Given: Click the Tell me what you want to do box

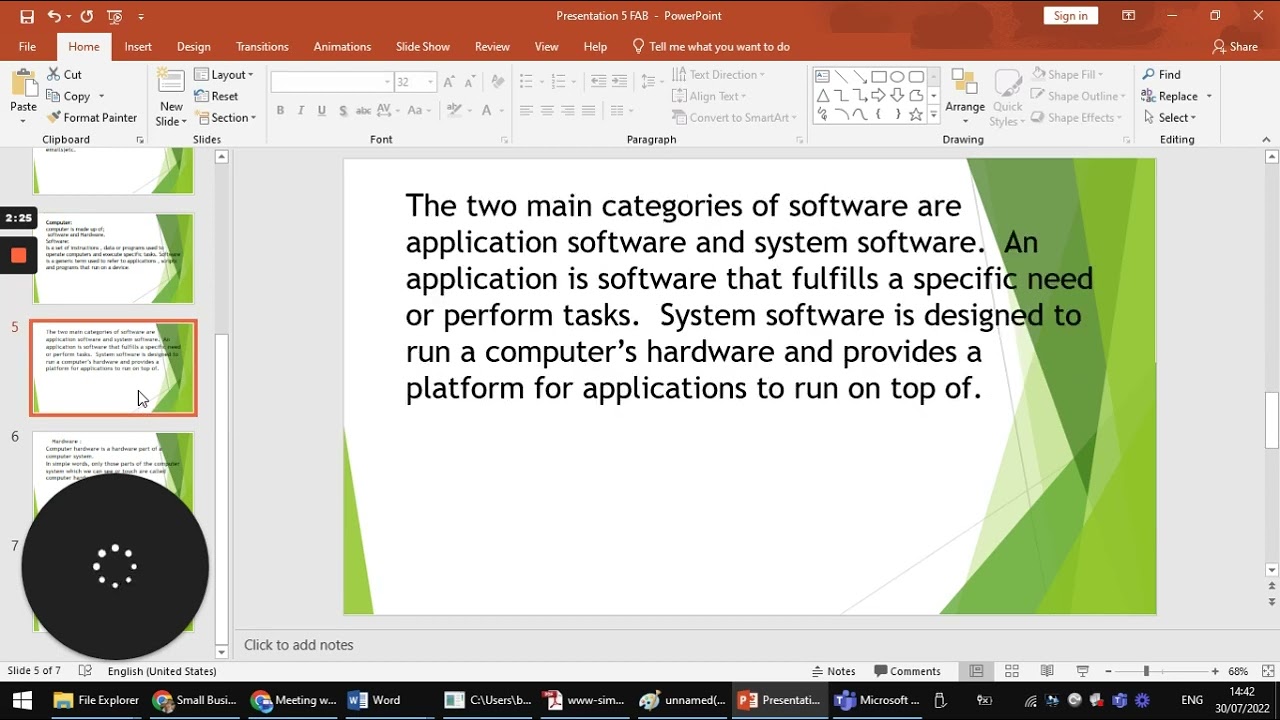Looking at the screenshot, I should pyautogui.click(x=711, y=46).
